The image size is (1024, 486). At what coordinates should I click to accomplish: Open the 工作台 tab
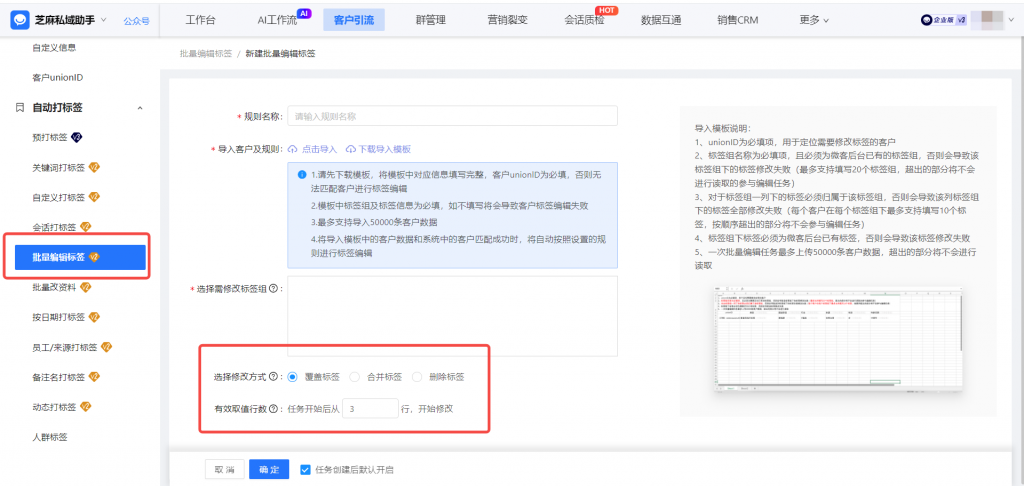tap(200, 20)
